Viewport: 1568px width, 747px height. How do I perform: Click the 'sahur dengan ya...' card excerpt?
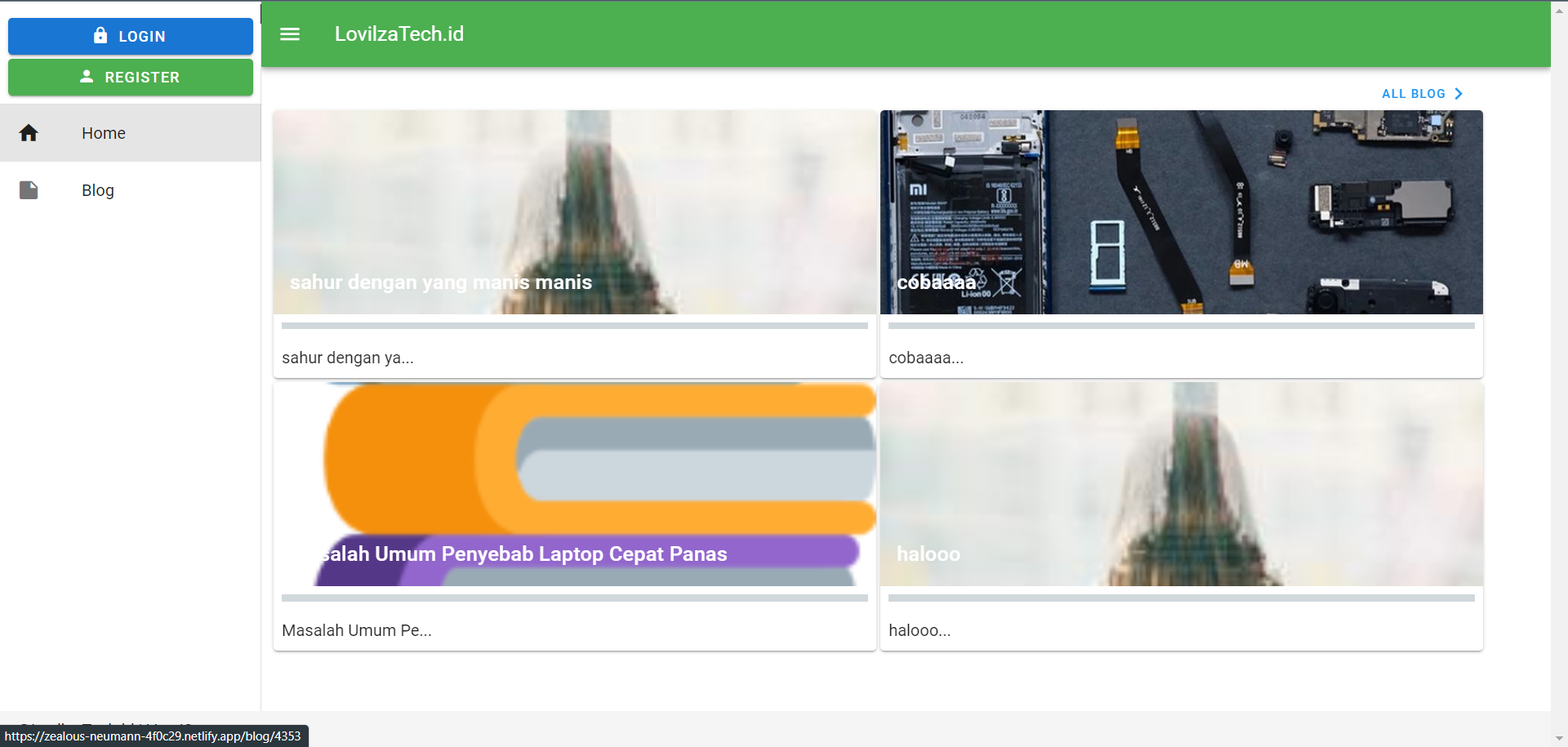348,358
